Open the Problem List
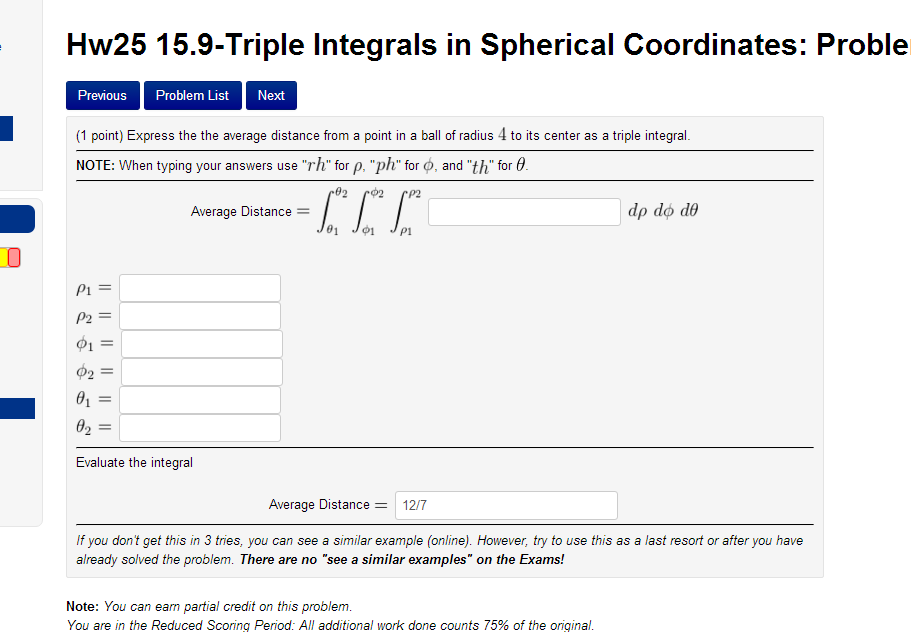Screen dimensions: 911x632 (192, 96)
